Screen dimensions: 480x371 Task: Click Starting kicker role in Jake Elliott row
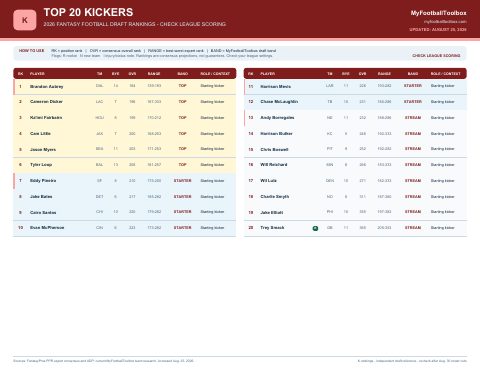[442, 212]
